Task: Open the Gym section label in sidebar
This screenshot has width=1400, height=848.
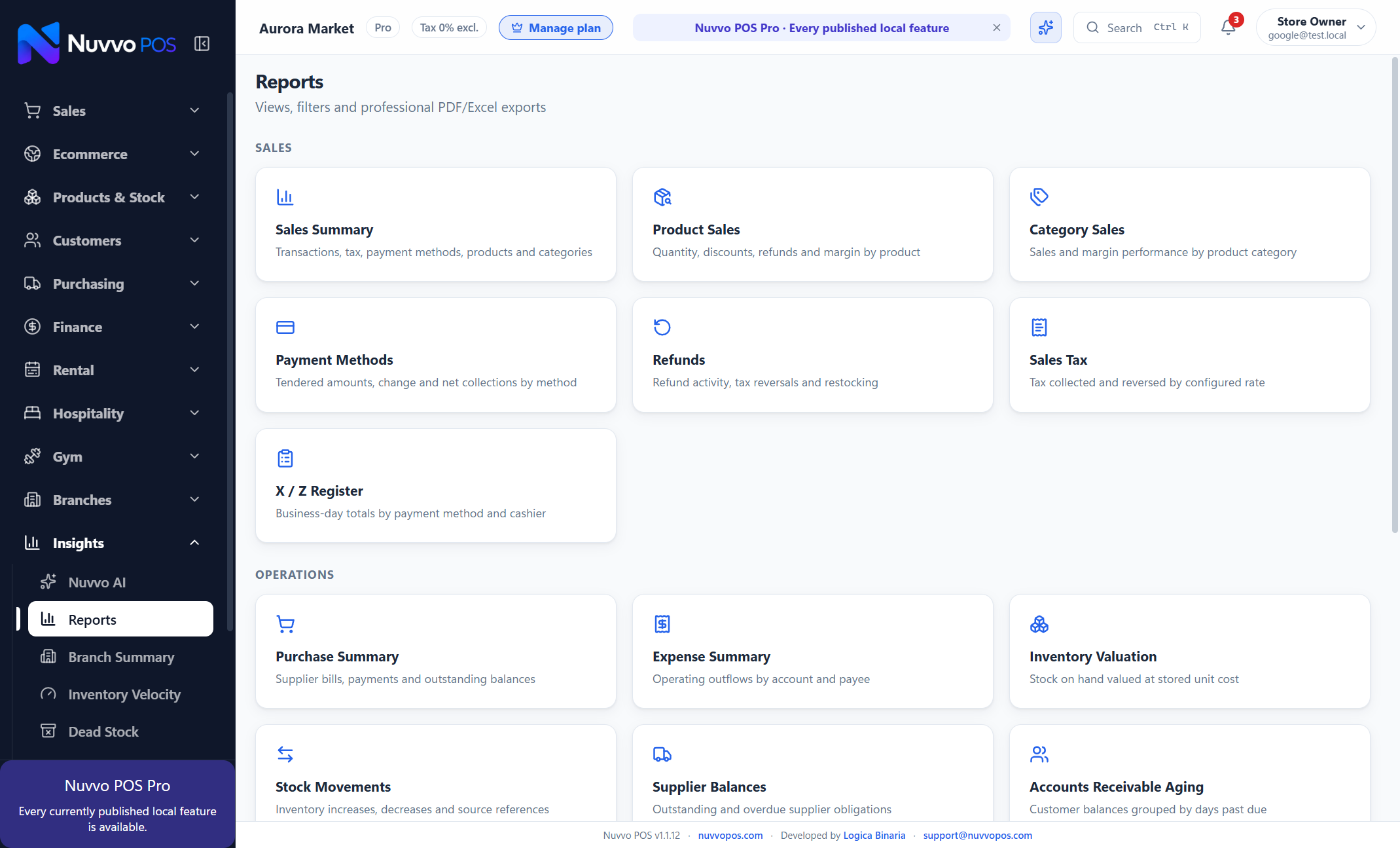Action: click(67, 456)
